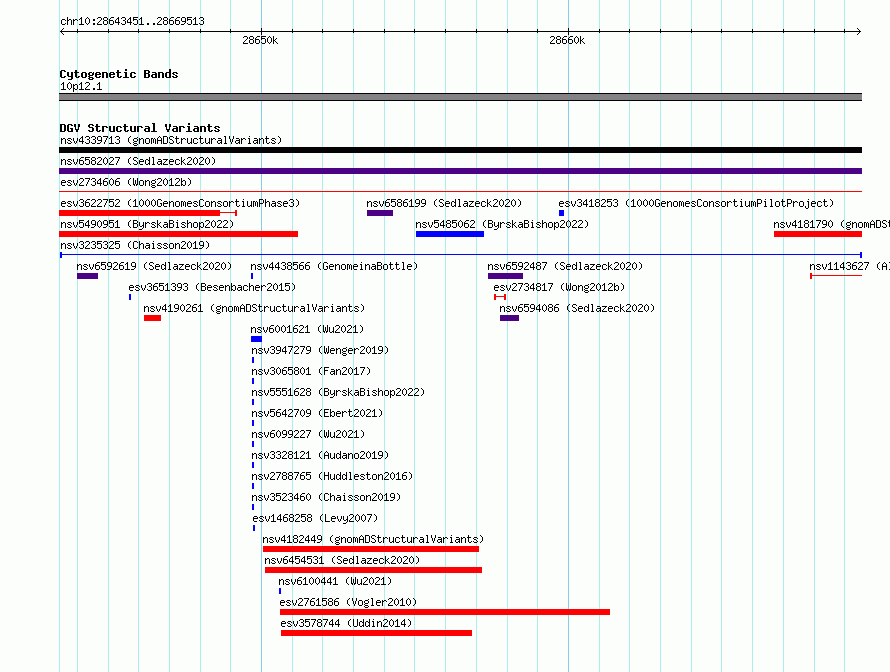Click the DGV Structural Variants track title
Screen dimensions: 890x672
(140, 128)
